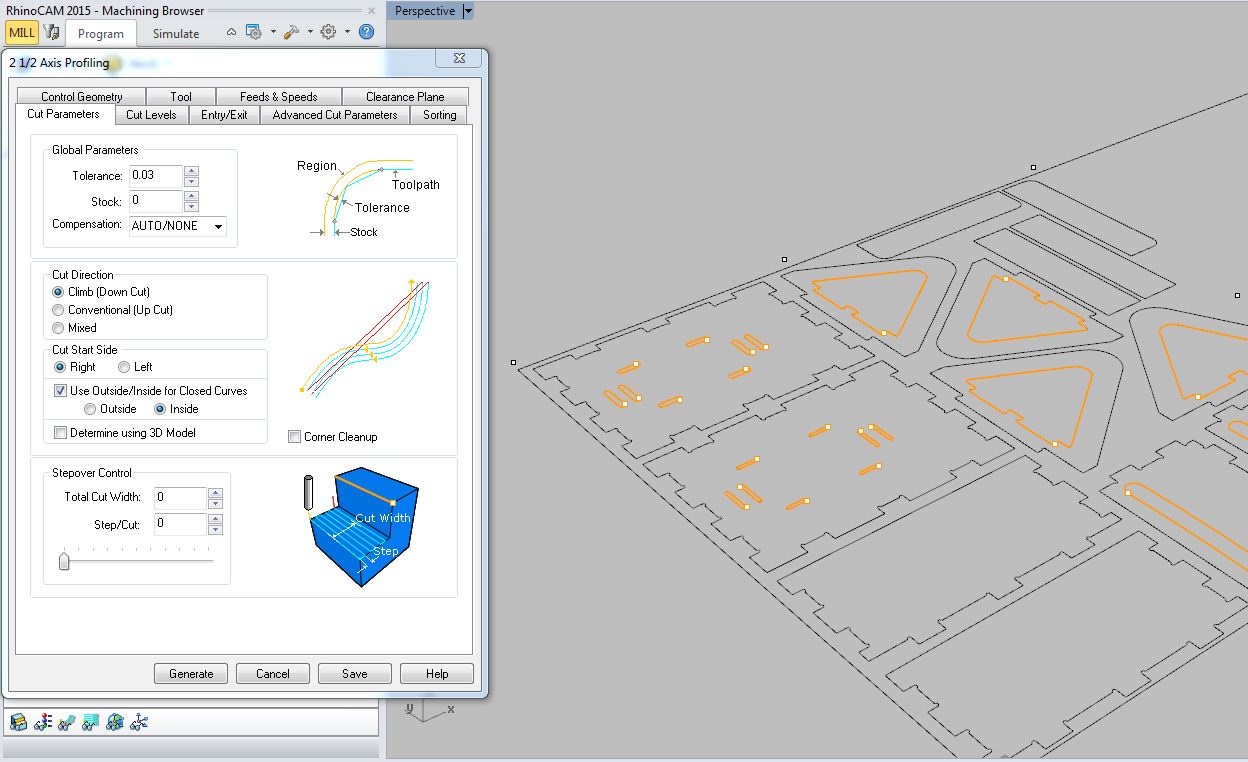Image resolution: width=1248 pixels, height=762 pixels.
Task: Decrease Tolerance with down spinner arrow
Action: click(x=192, y=181)
